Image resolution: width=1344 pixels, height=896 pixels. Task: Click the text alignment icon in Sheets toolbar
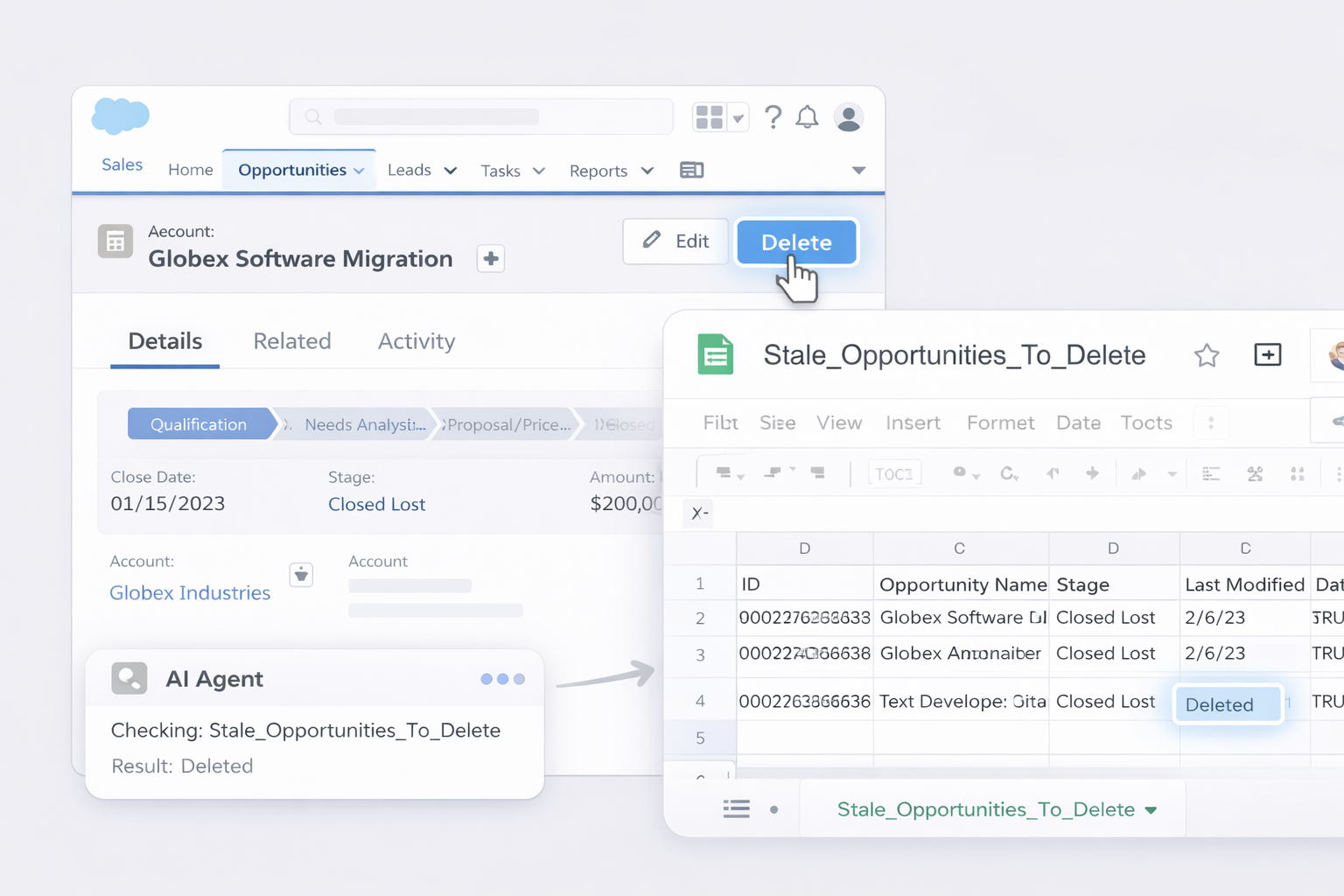coord(1211,473)
